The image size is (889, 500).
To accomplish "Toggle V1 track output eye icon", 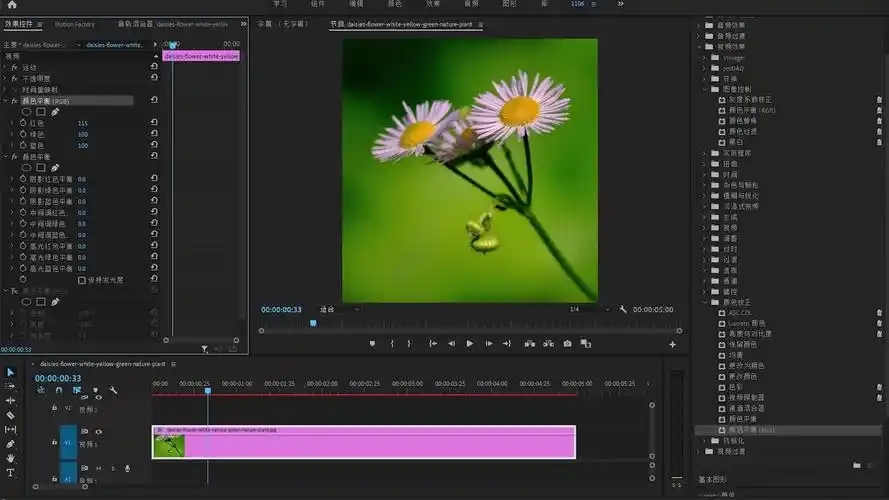I will 98,432.
